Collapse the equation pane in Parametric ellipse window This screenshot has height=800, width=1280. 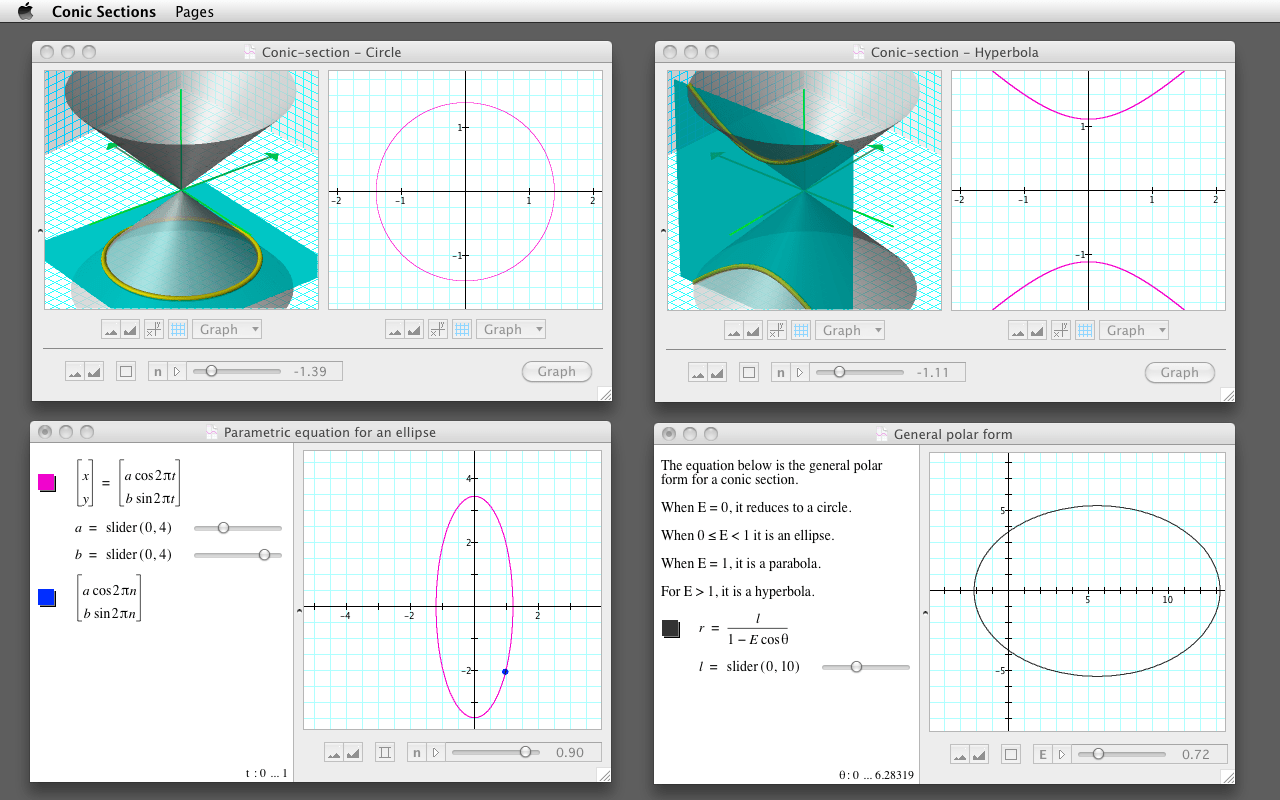[298, 610]
